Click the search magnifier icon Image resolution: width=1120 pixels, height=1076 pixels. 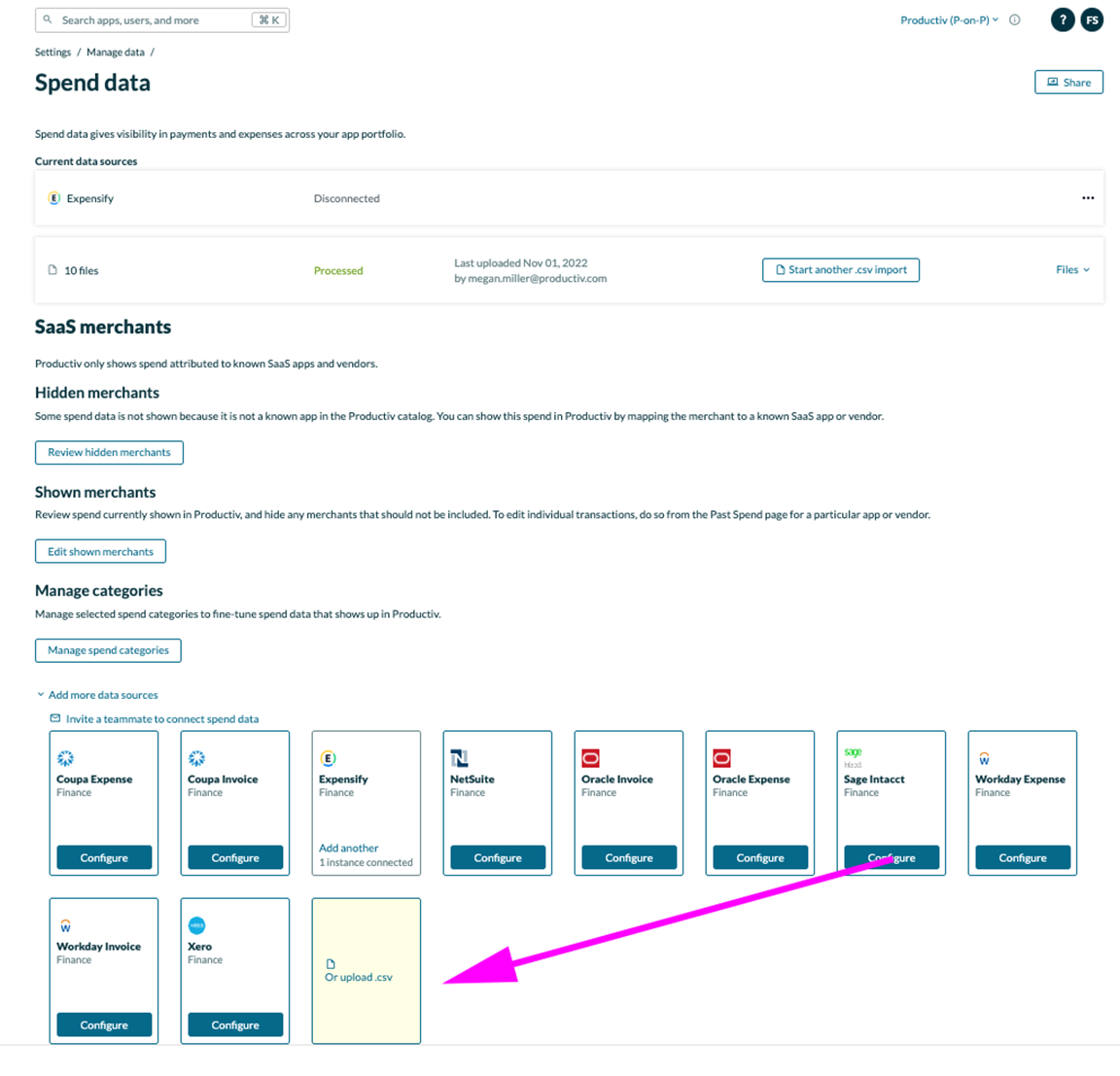(x=47, y=20)
